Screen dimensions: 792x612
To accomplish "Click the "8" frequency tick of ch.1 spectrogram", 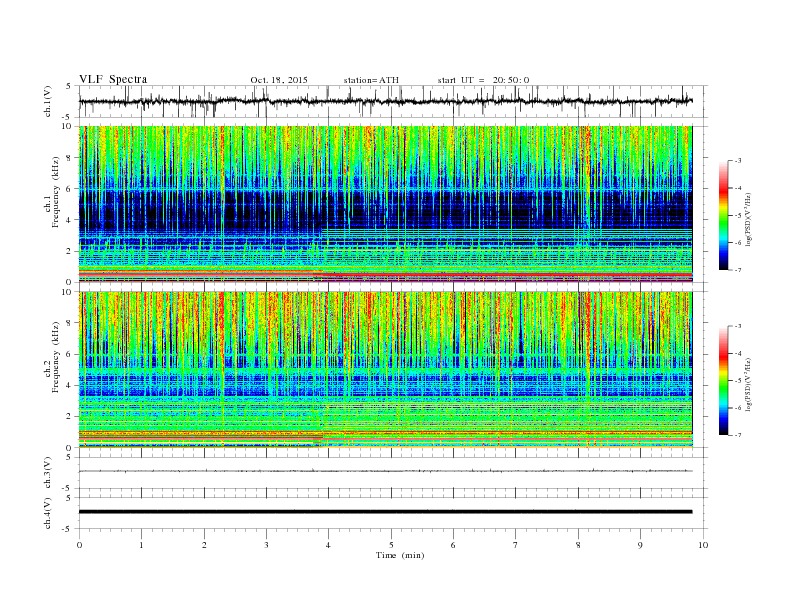I will click(70, 158).
